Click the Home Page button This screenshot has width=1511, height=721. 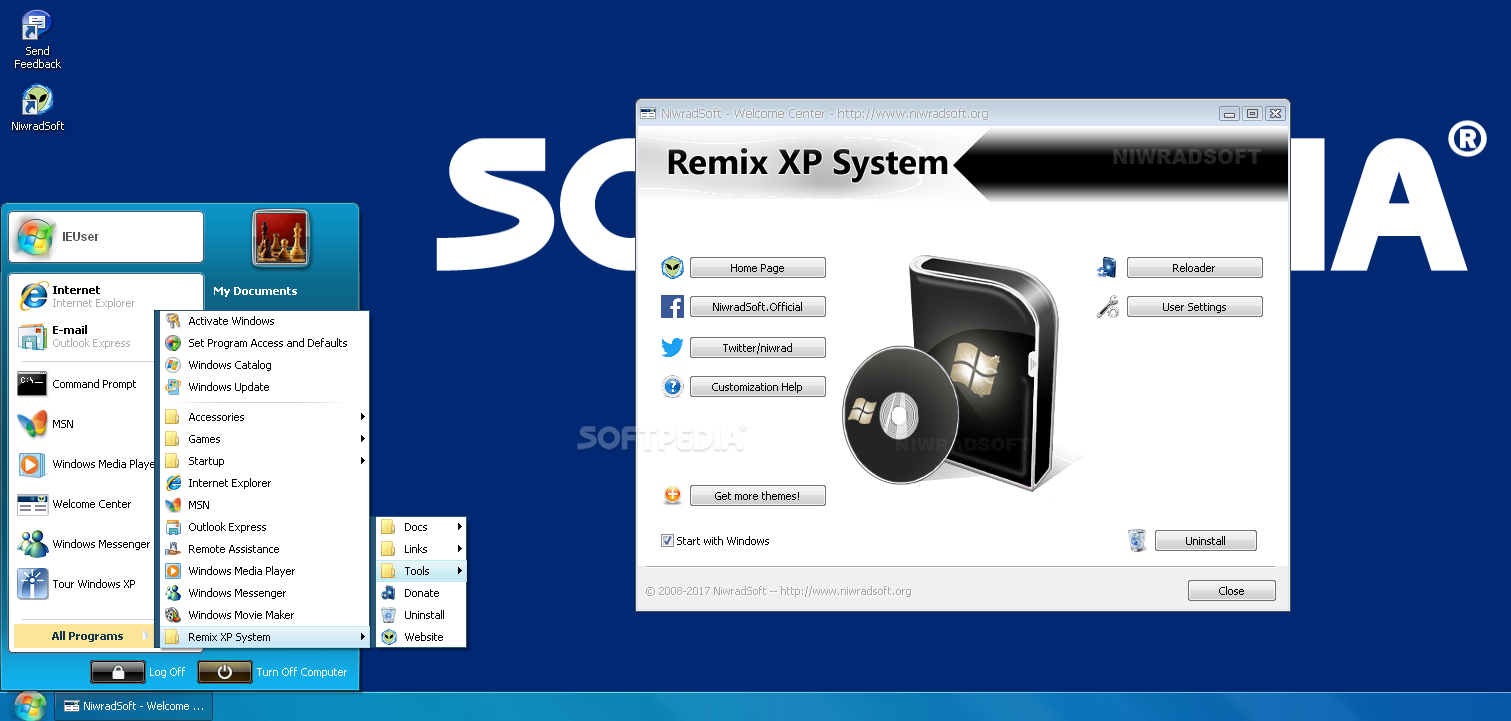click(x=757, y=268)
